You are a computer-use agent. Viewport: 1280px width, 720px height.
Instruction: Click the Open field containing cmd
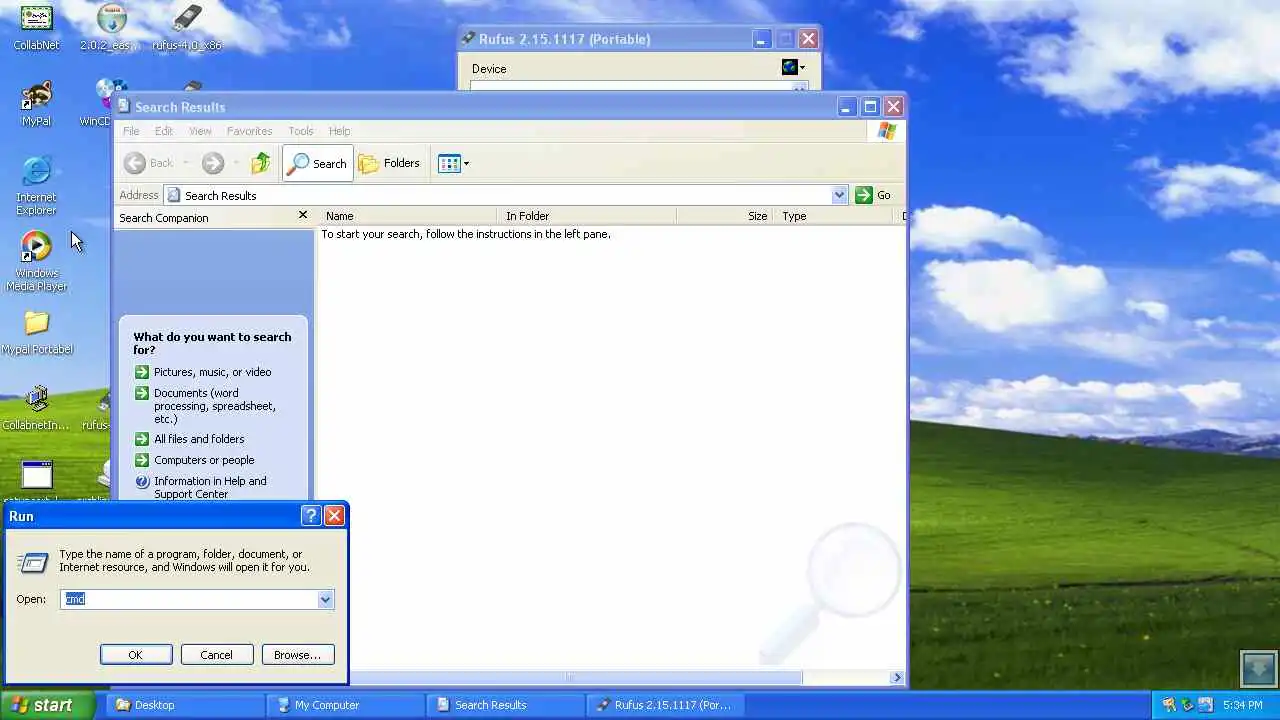click(189, 599)
